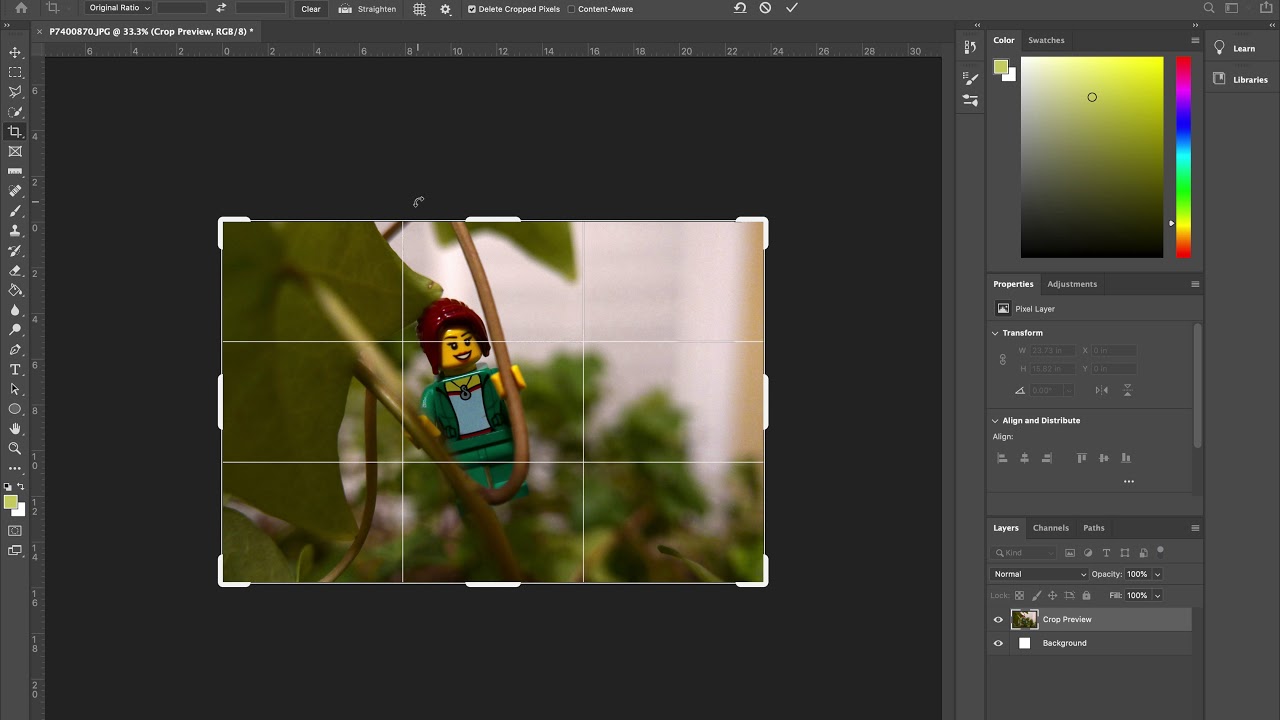The width and height of the screenshot is (1280, 720).
Task: Select the Paint Bucket tool
Action: pos(15,290)
